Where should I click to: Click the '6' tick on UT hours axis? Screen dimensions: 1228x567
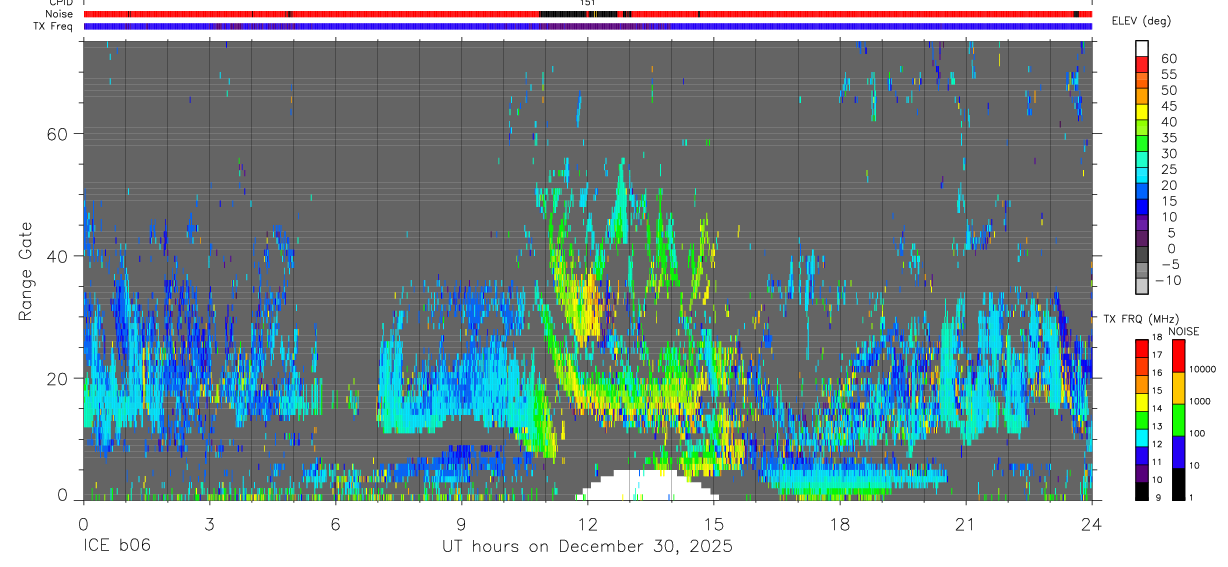[x=335, y=524]
